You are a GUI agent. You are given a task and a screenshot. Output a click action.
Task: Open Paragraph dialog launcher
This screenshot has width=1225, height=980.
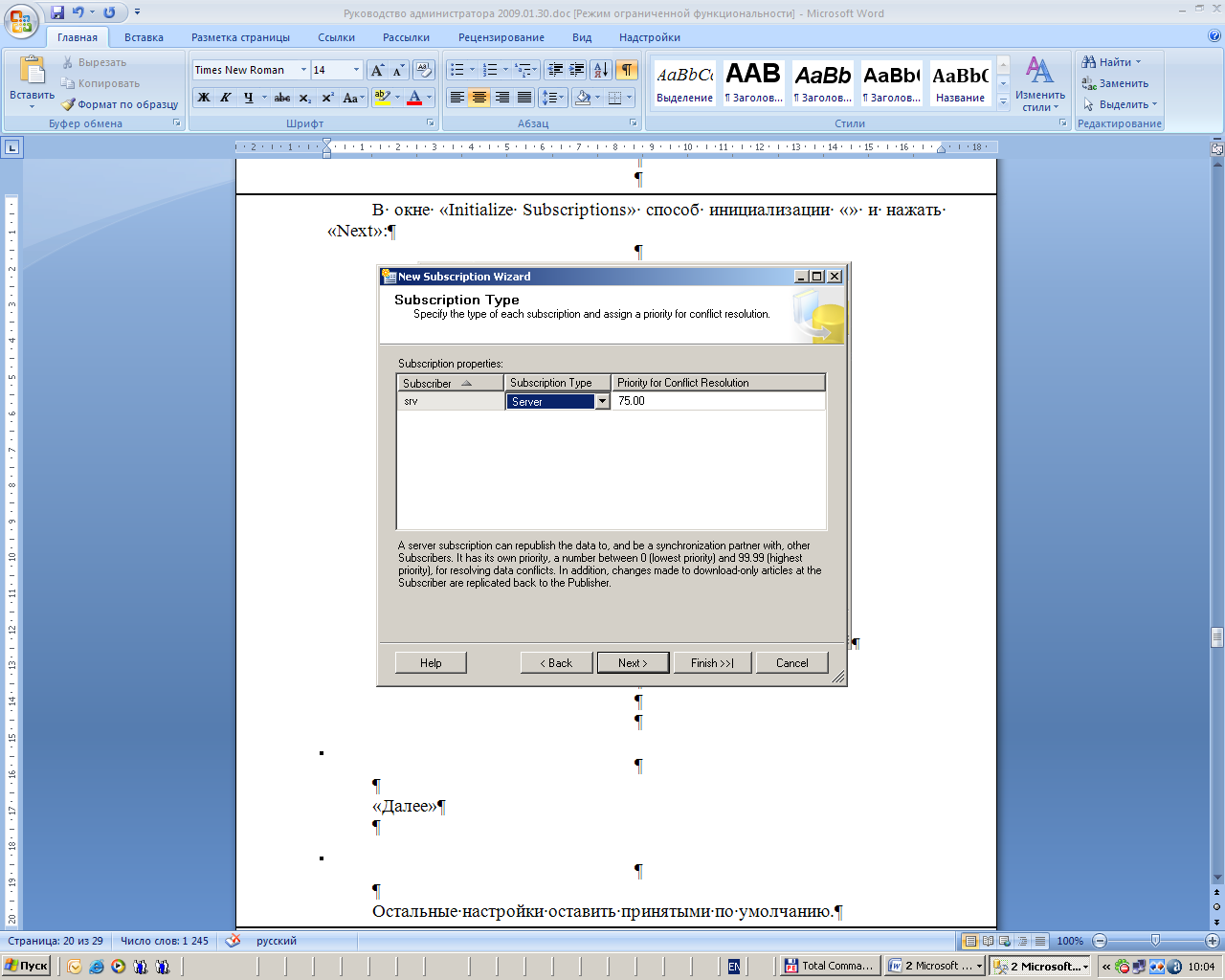click(634, 123)
